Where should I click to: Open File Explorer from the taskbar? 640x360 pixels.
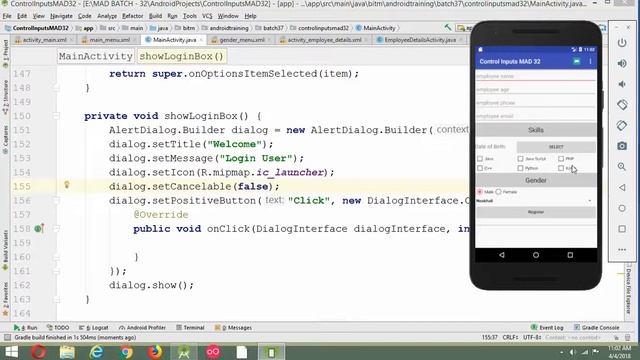click(x=67, y=352)
